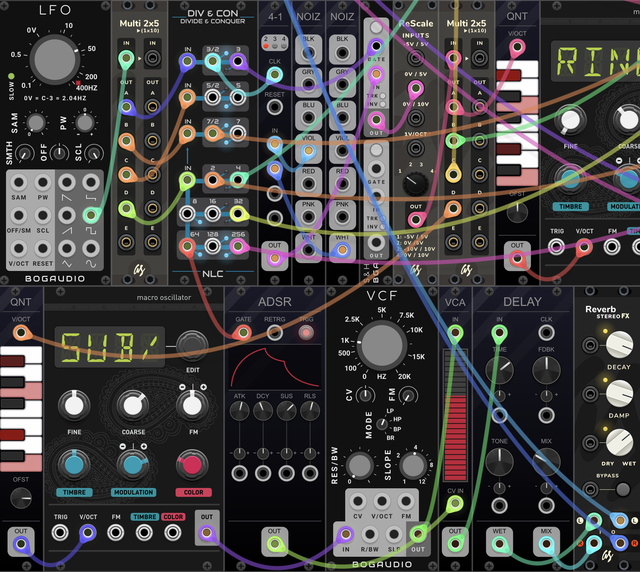
Task: Click the DIV & CON 128 output jack
Action: coord(212,246)
